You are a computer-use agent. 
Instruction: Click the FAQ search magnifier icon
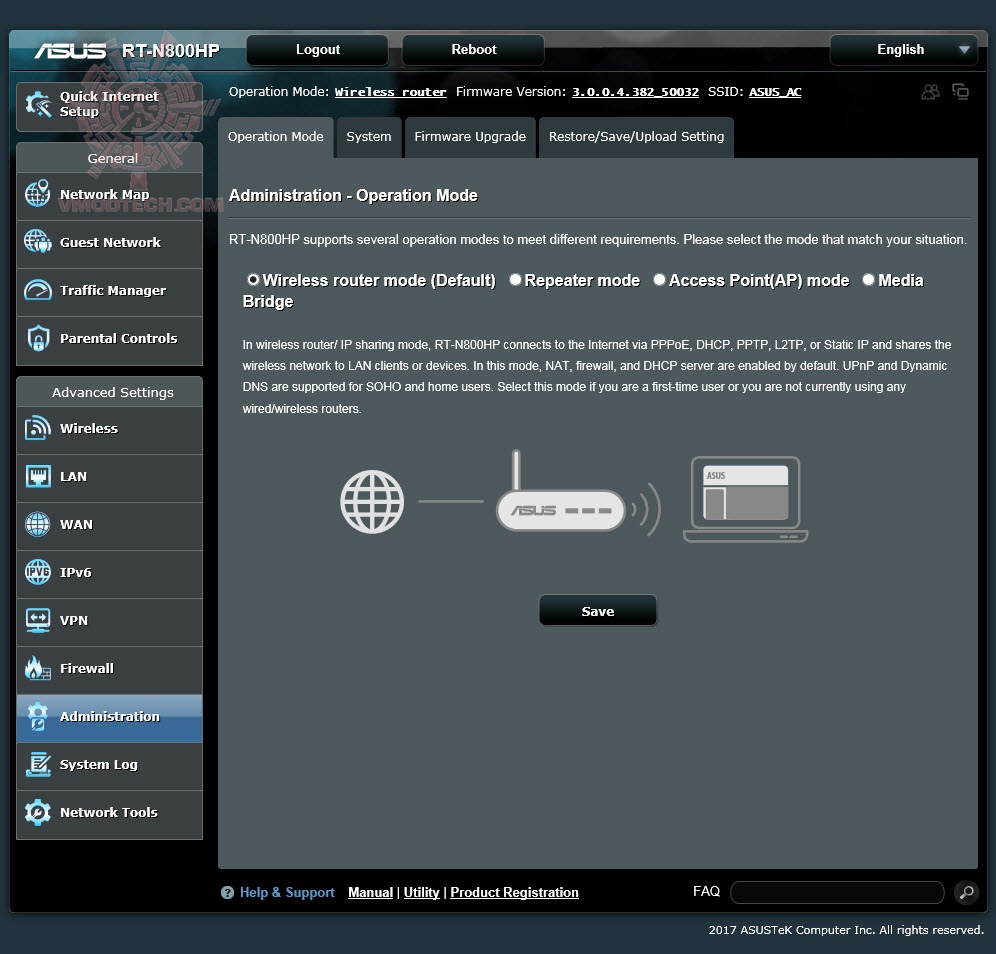pos(967,892)
